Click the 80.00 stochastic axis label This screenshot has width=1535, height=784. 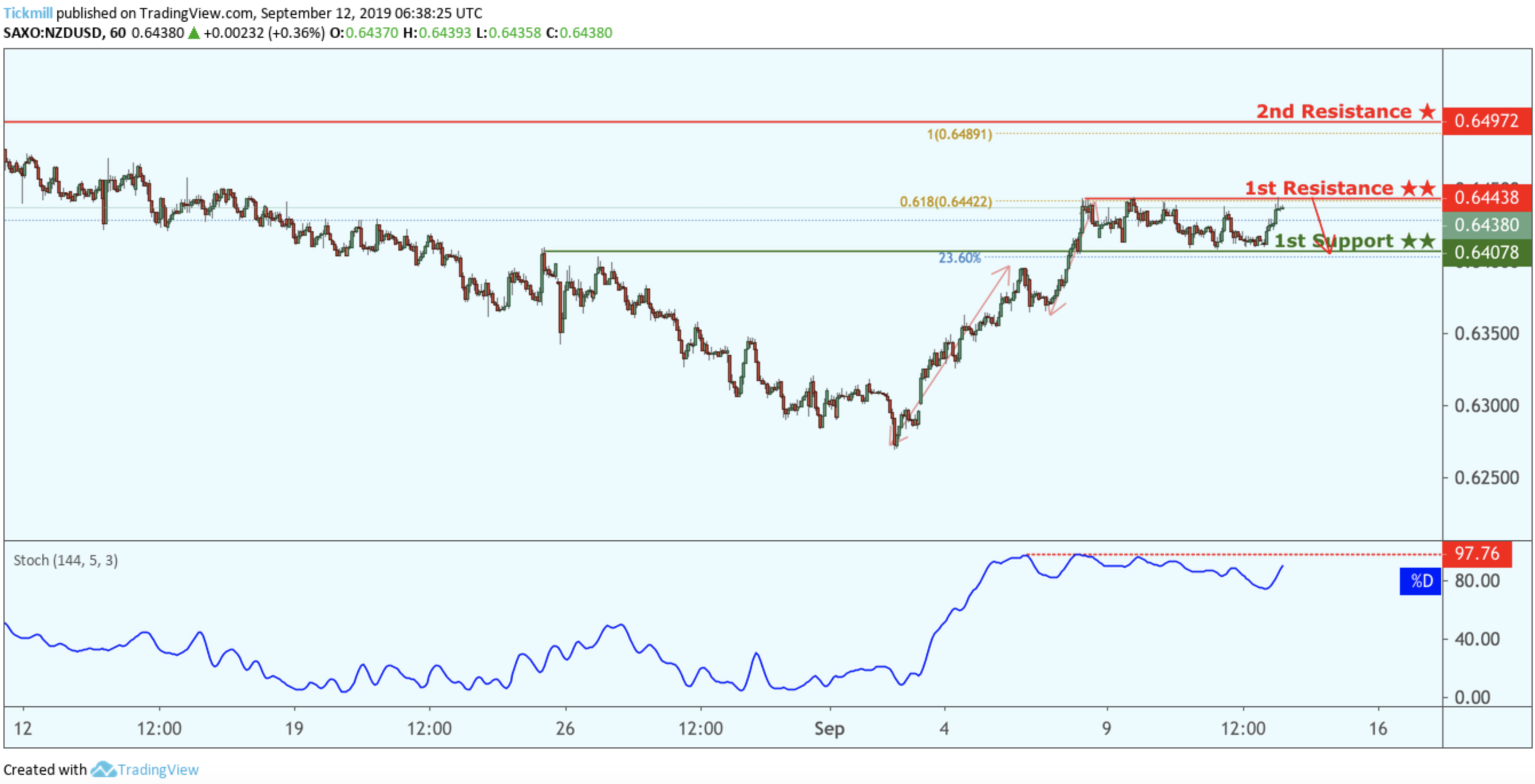(x=1477, y=581)
